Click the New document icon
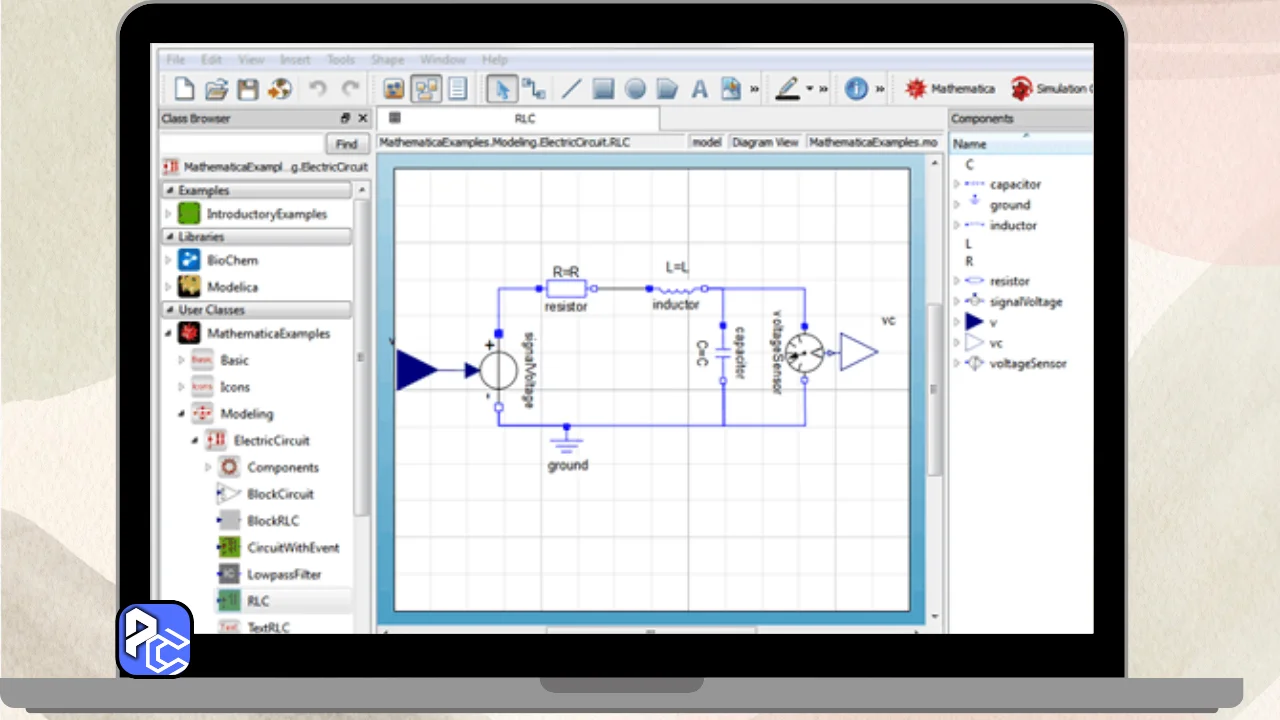 (184, 89)
